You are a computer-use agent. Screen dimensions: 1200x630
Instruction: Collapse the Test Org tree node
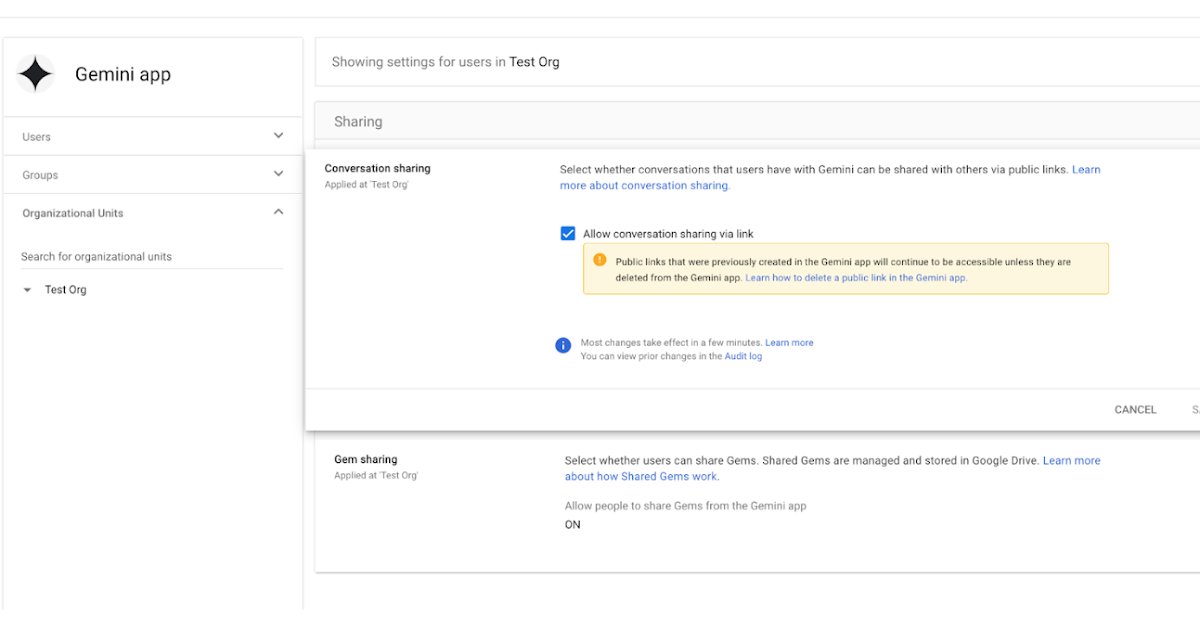pyautogui.click(x=25, y=289)
